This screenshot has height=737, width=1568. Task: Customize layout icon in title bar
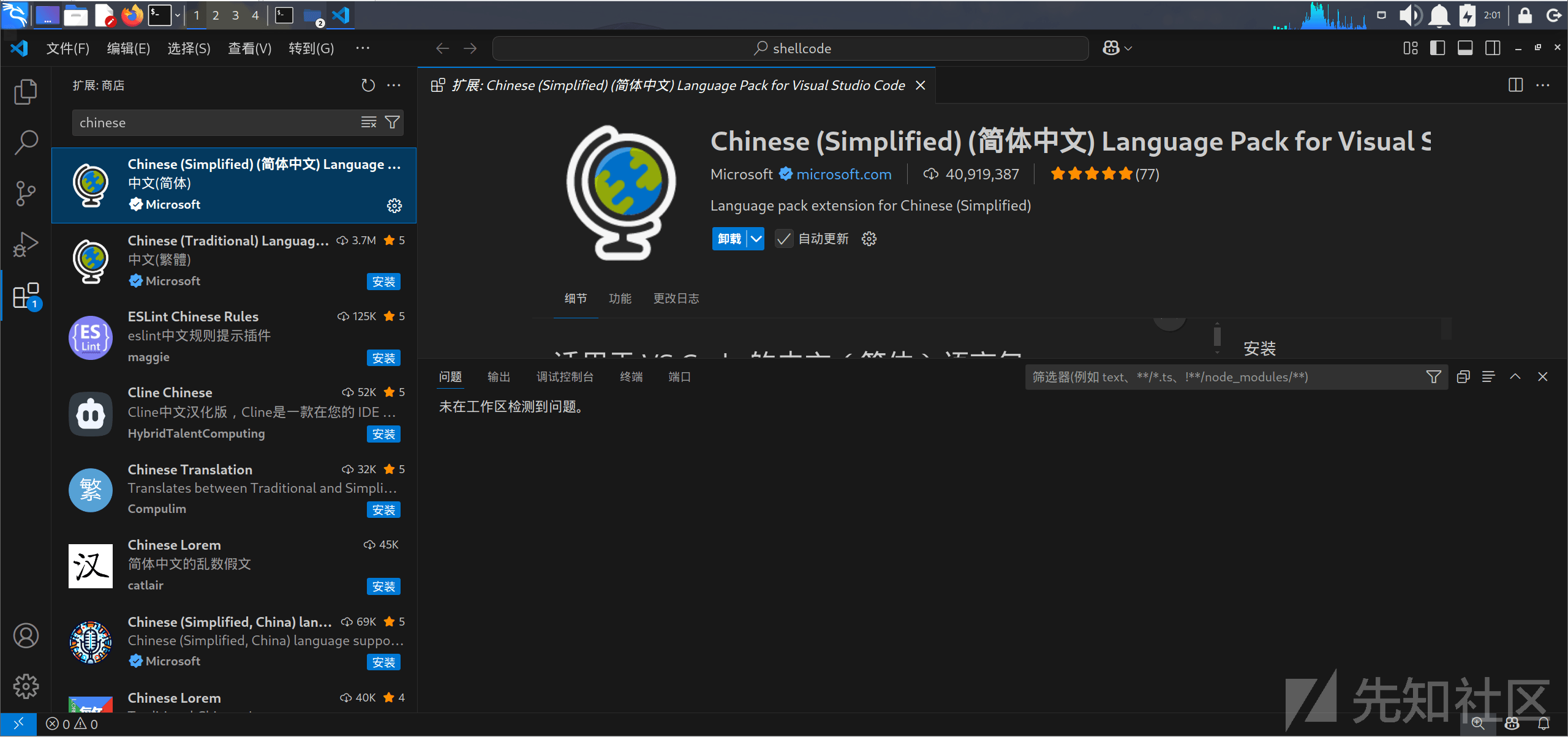(1411, 48)
